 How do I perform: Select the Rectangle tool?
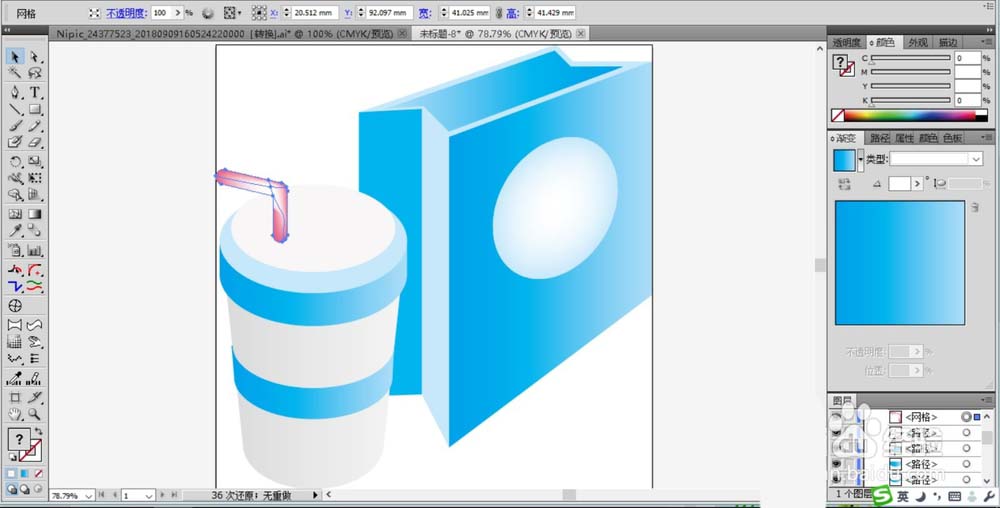34,110
